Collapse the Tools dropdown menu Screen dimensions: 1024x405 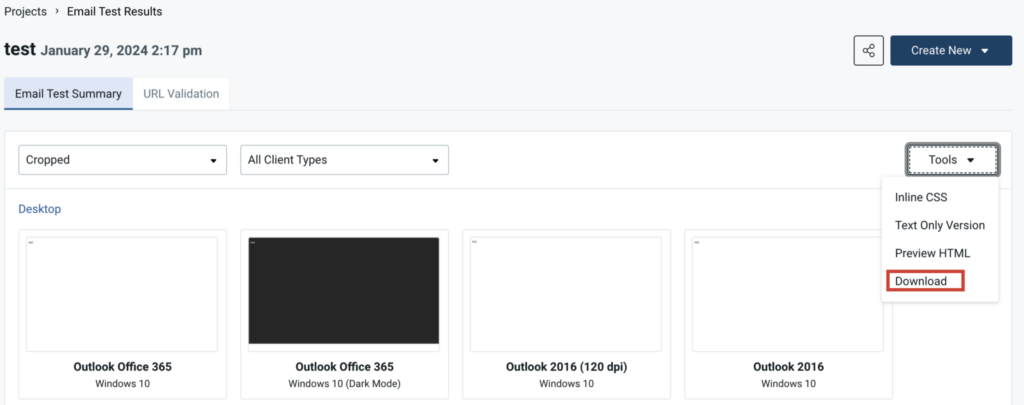tap(952, 160)
